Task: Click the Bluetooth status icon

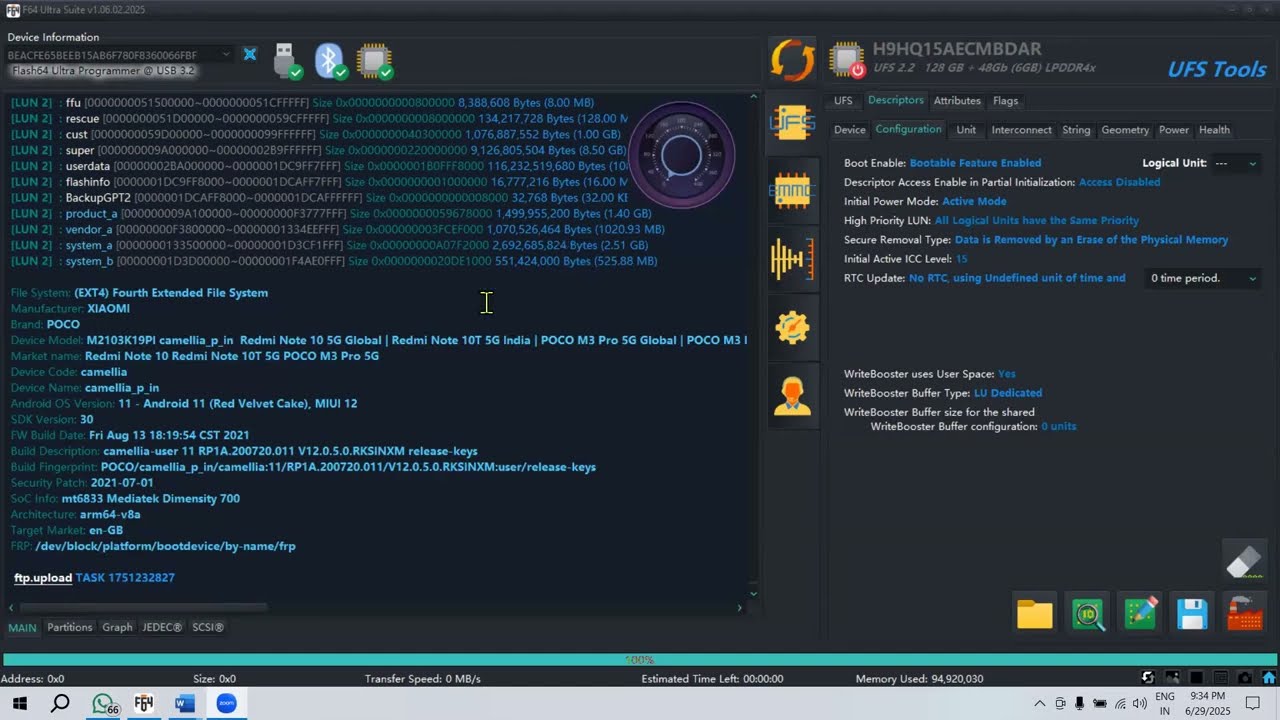Action: click(x=331, y=61)
